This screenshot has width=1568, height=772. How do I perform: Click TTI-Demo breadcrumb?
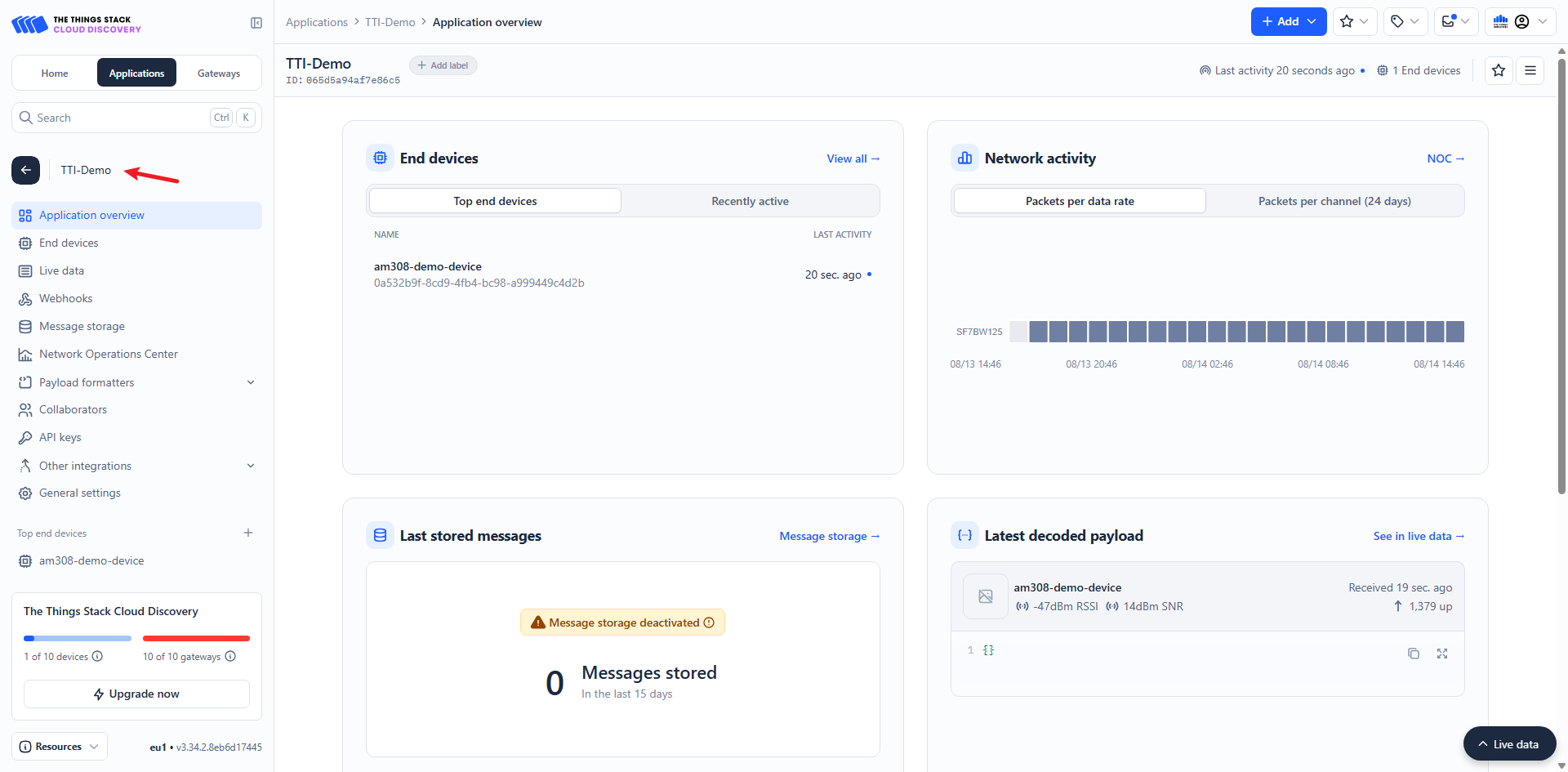click(390, 22)
